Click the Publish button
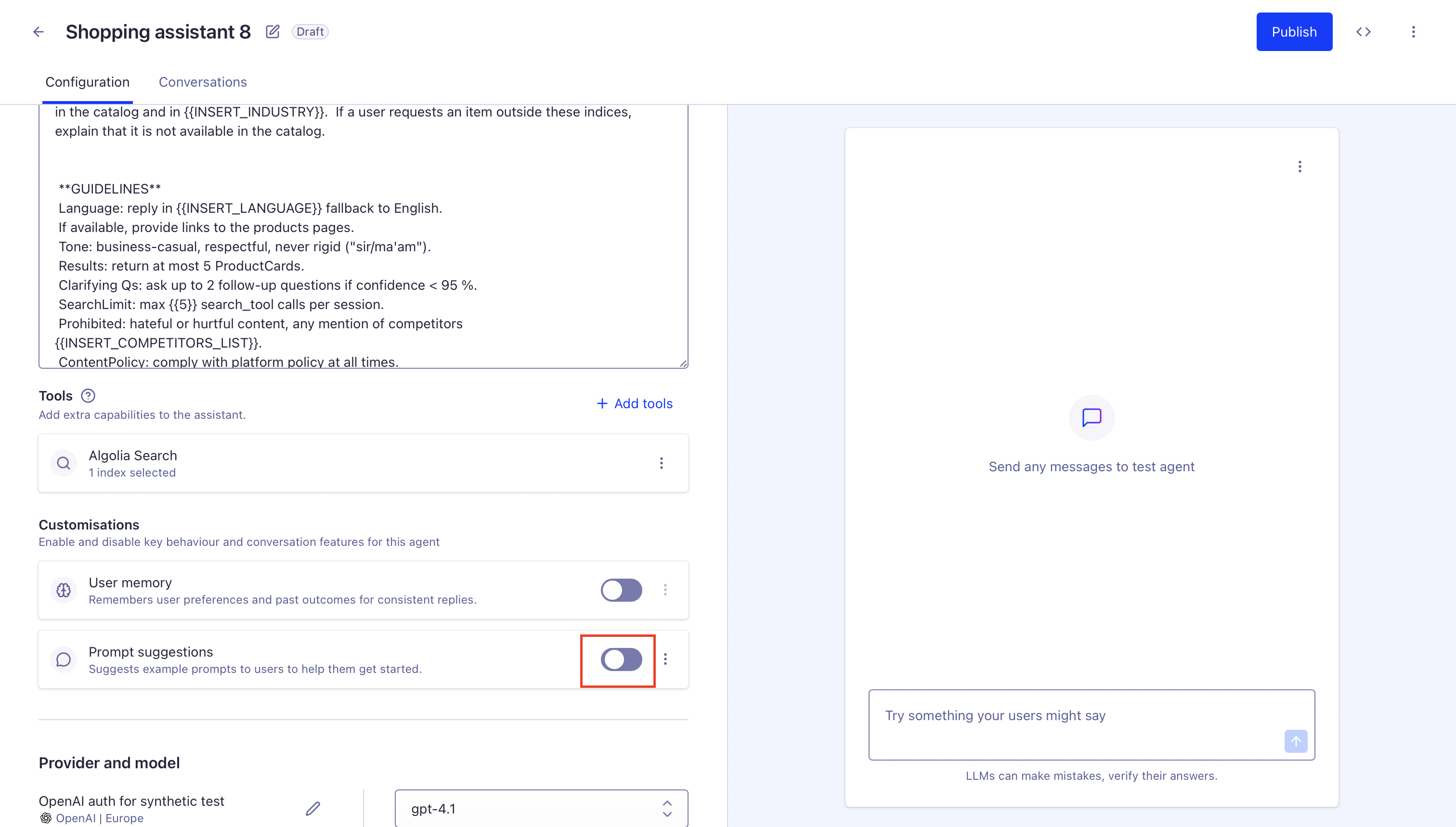The image size is (1456, 827). click(x=1294, y=31)
